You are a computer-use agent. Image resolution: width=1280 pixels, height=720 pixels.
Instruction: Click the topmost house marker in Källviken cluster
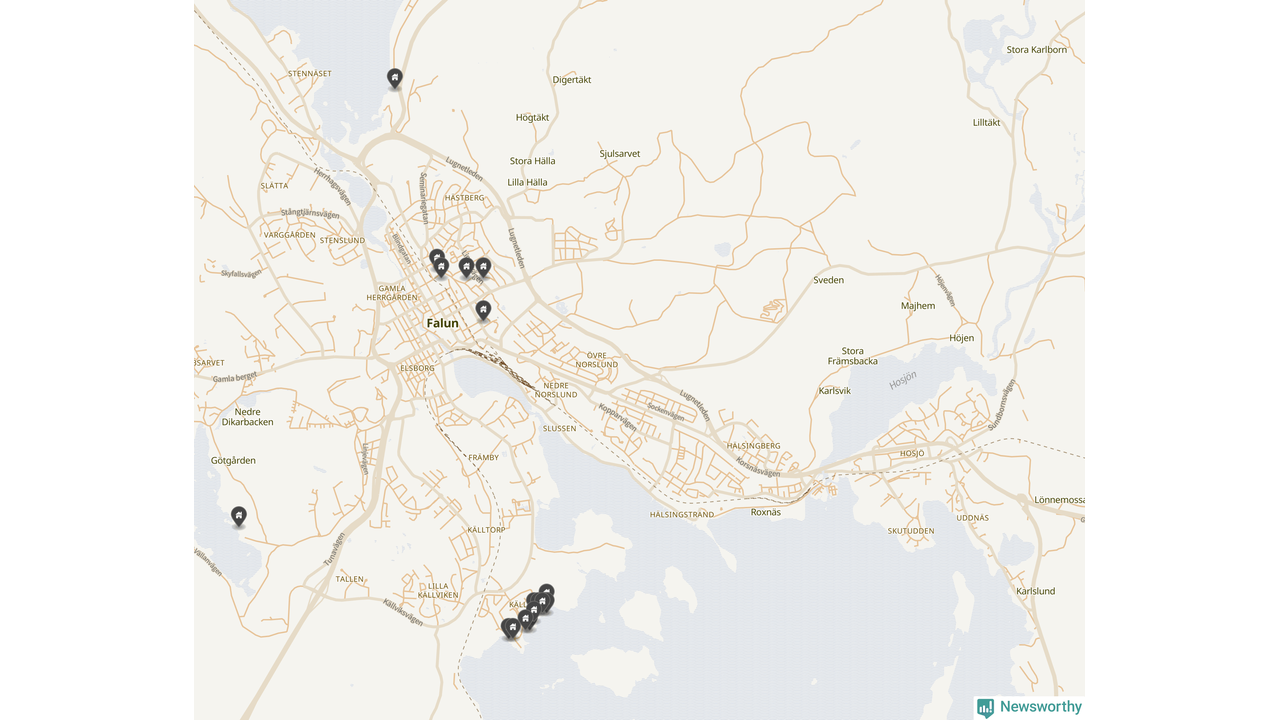(x=546, y=593)
